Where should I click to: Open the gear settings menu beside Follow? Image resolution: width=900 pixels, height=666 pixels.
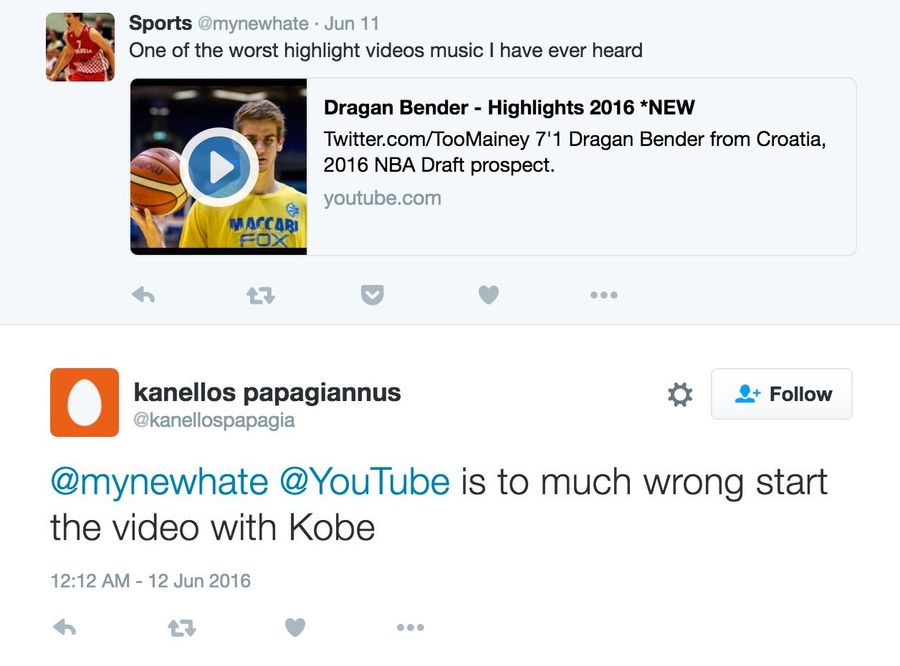click(x=680, y=394)
